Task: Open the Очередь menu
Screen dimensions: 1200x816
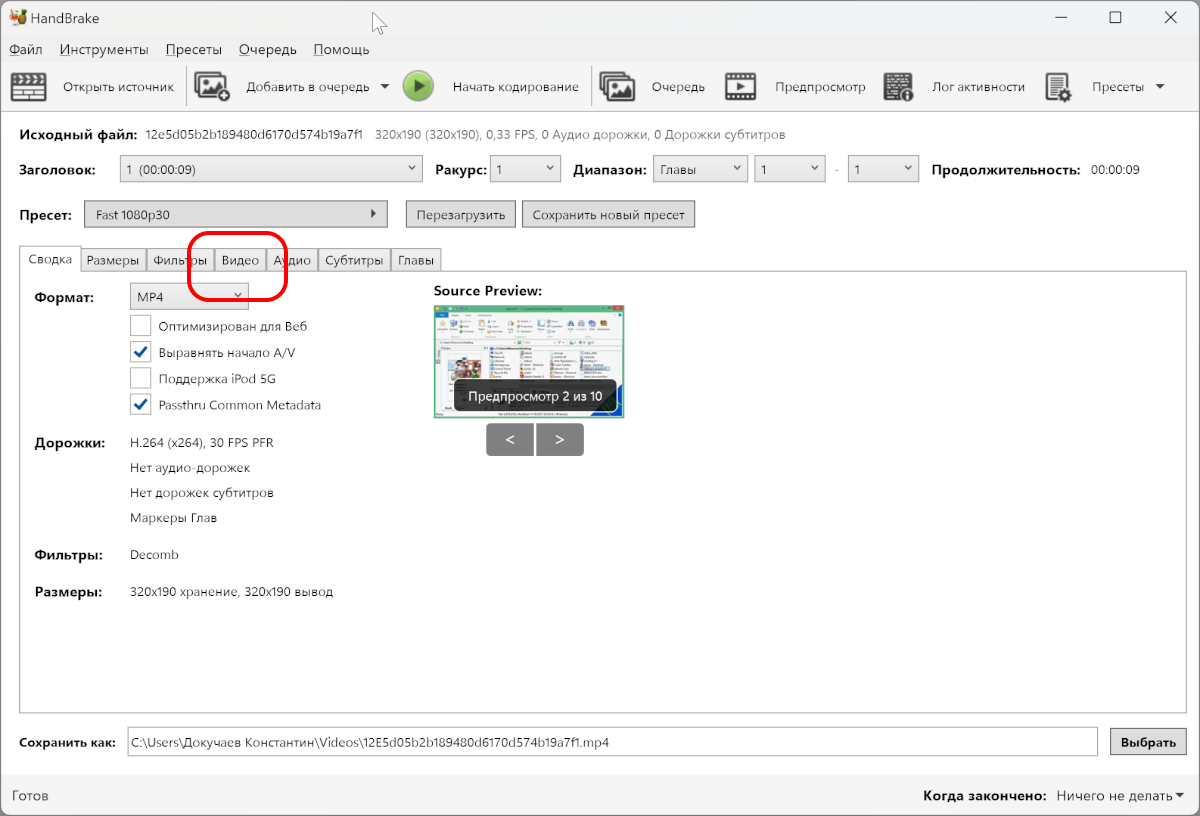Action: pyautogui.click(x=268, y=49)
